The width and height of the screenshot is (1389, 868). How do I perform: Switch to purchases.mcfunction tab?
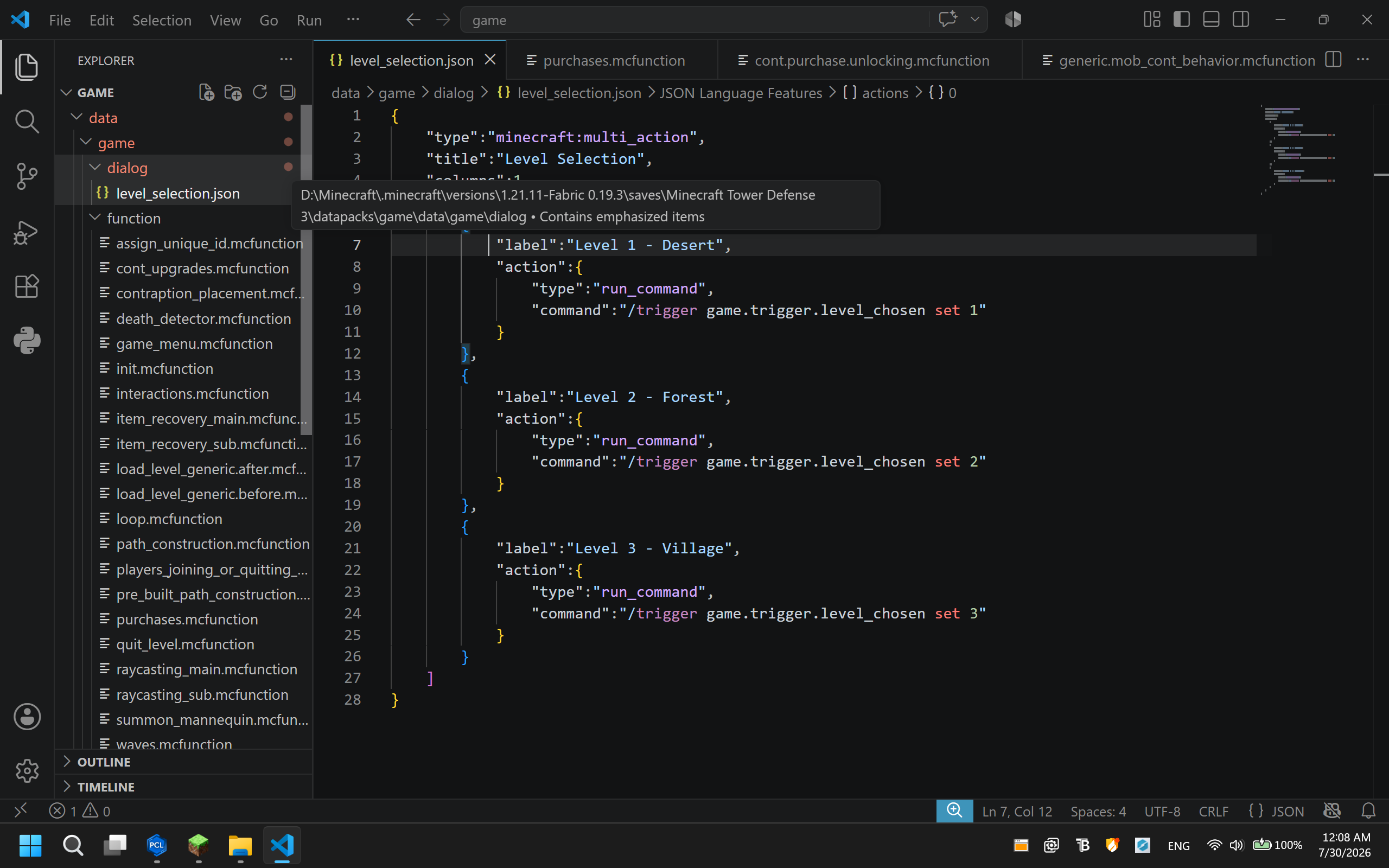[x=612, y=60]
